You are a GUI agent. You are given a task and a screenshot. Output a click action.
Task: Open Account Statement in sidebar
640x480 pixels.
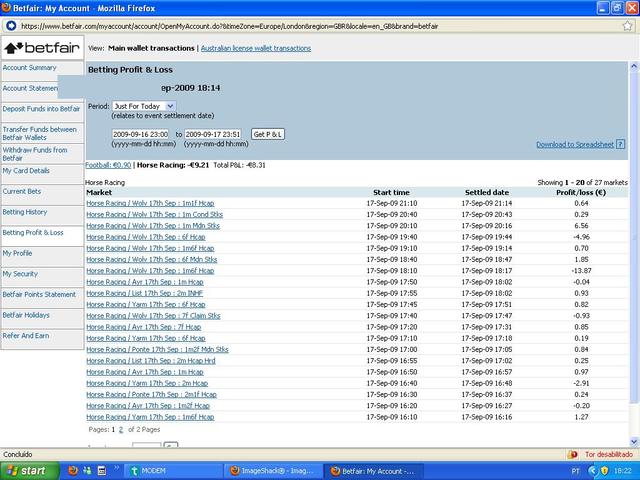click(30, 88)
